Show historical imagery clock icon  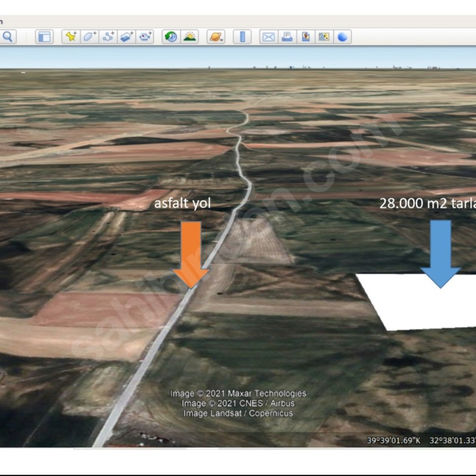tap(171, 37)
